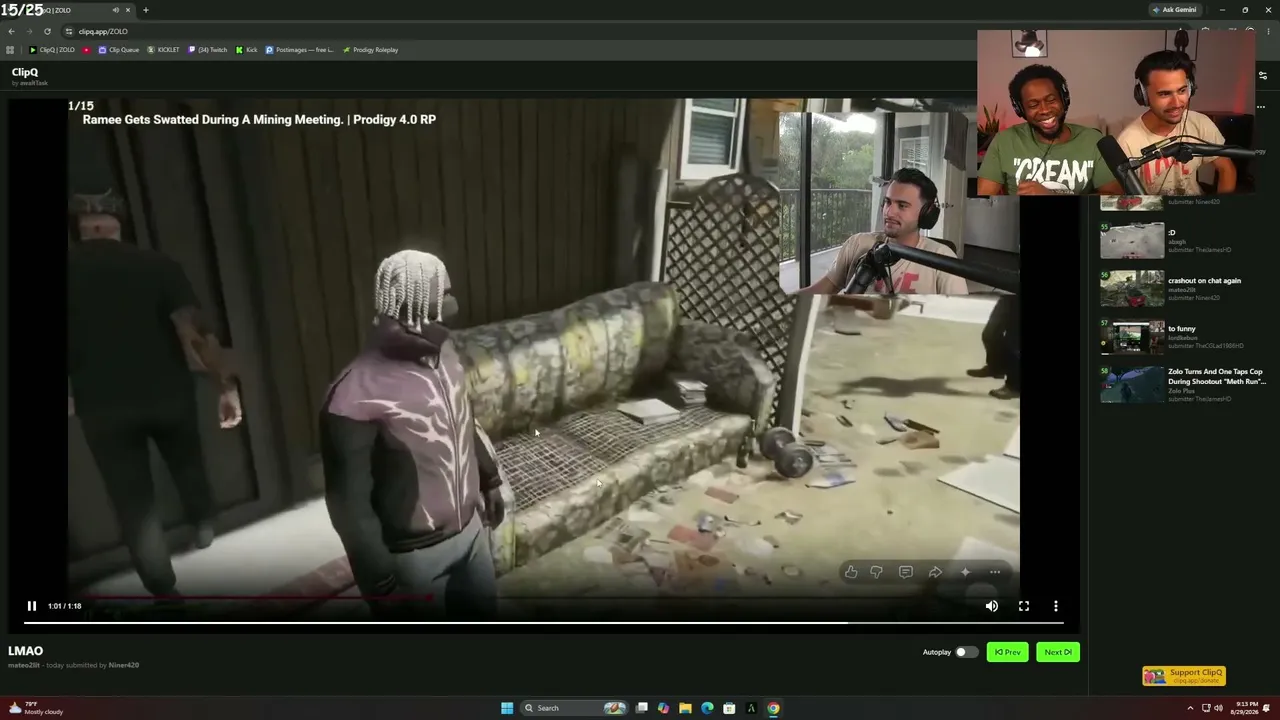1280x720 pixels.
Task: Open the Postimages bookmark
Action: pos(299,50)
